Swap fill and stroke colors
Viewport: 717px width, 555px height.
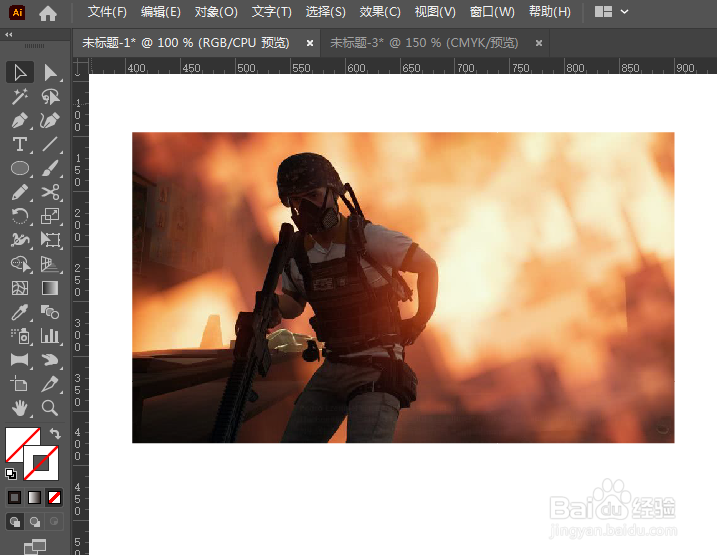coord(55,433)
